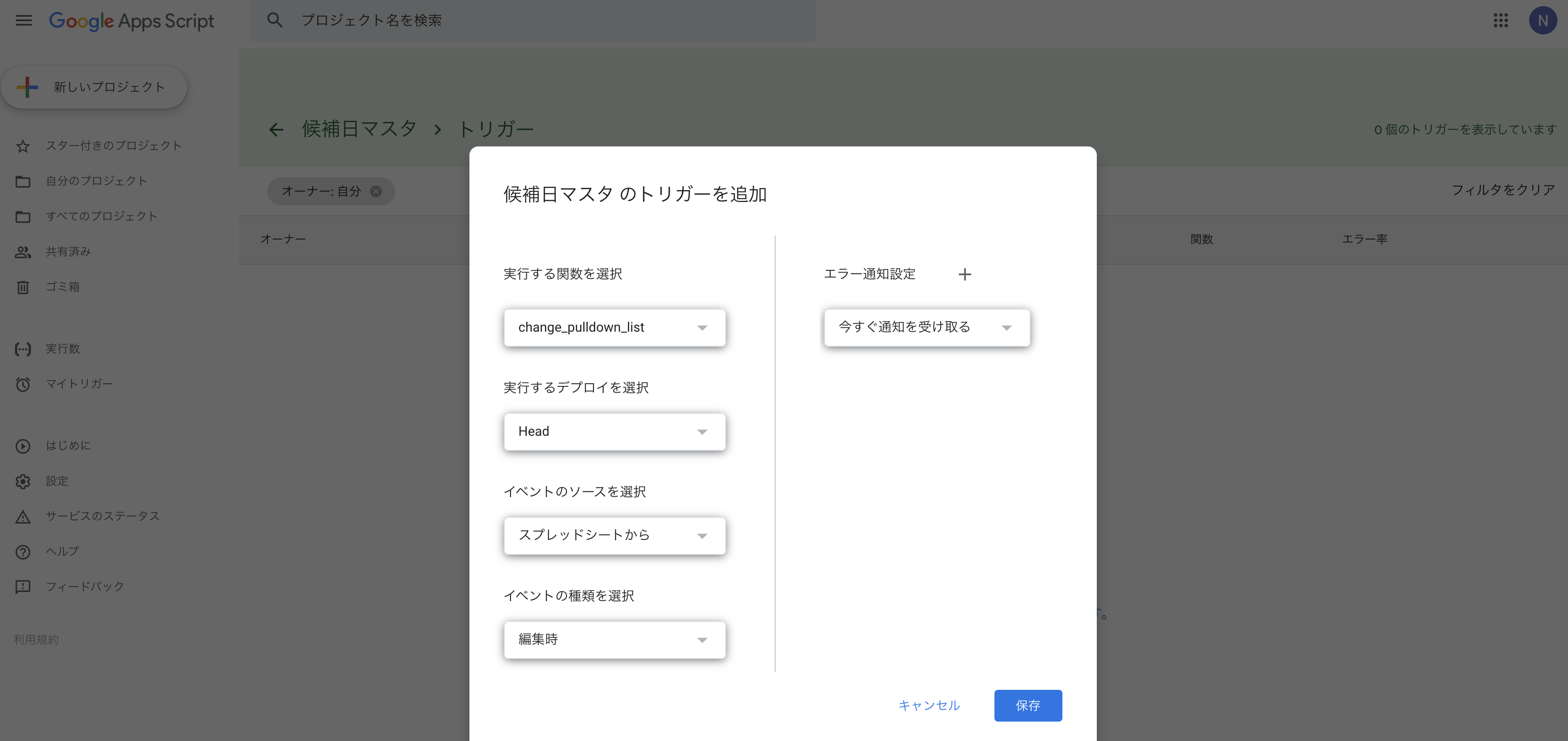The image size is (1568, 741).
Task: Click the people icon for 共有済み
Action: click(x=23, y=252)
